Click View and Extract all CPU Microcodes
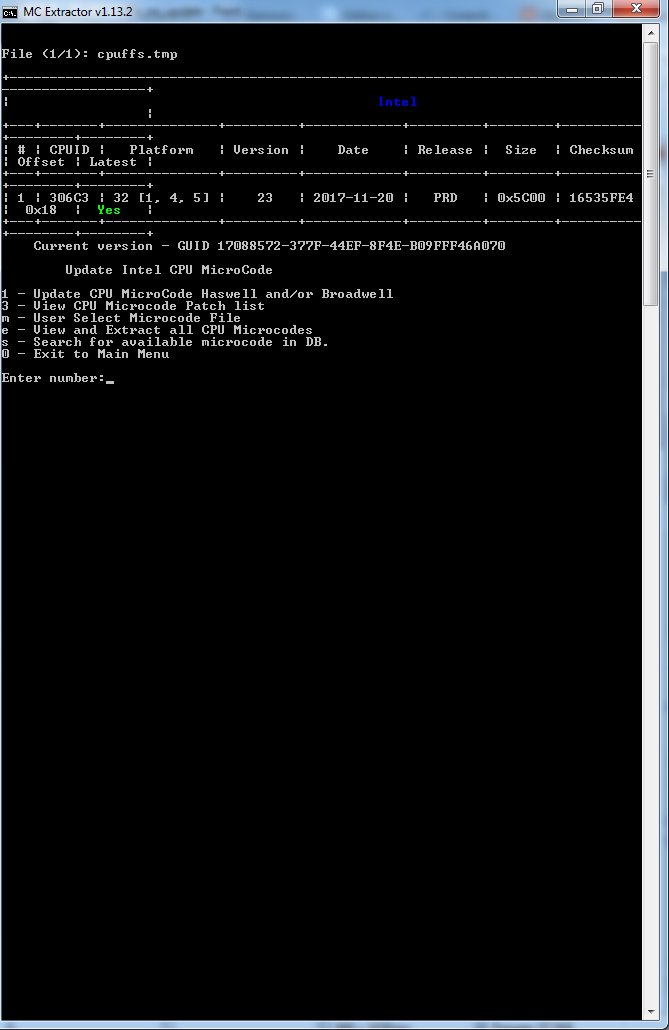Image resolution: width=669 pixels, height=1030 pixels. (x=157, y=330)
